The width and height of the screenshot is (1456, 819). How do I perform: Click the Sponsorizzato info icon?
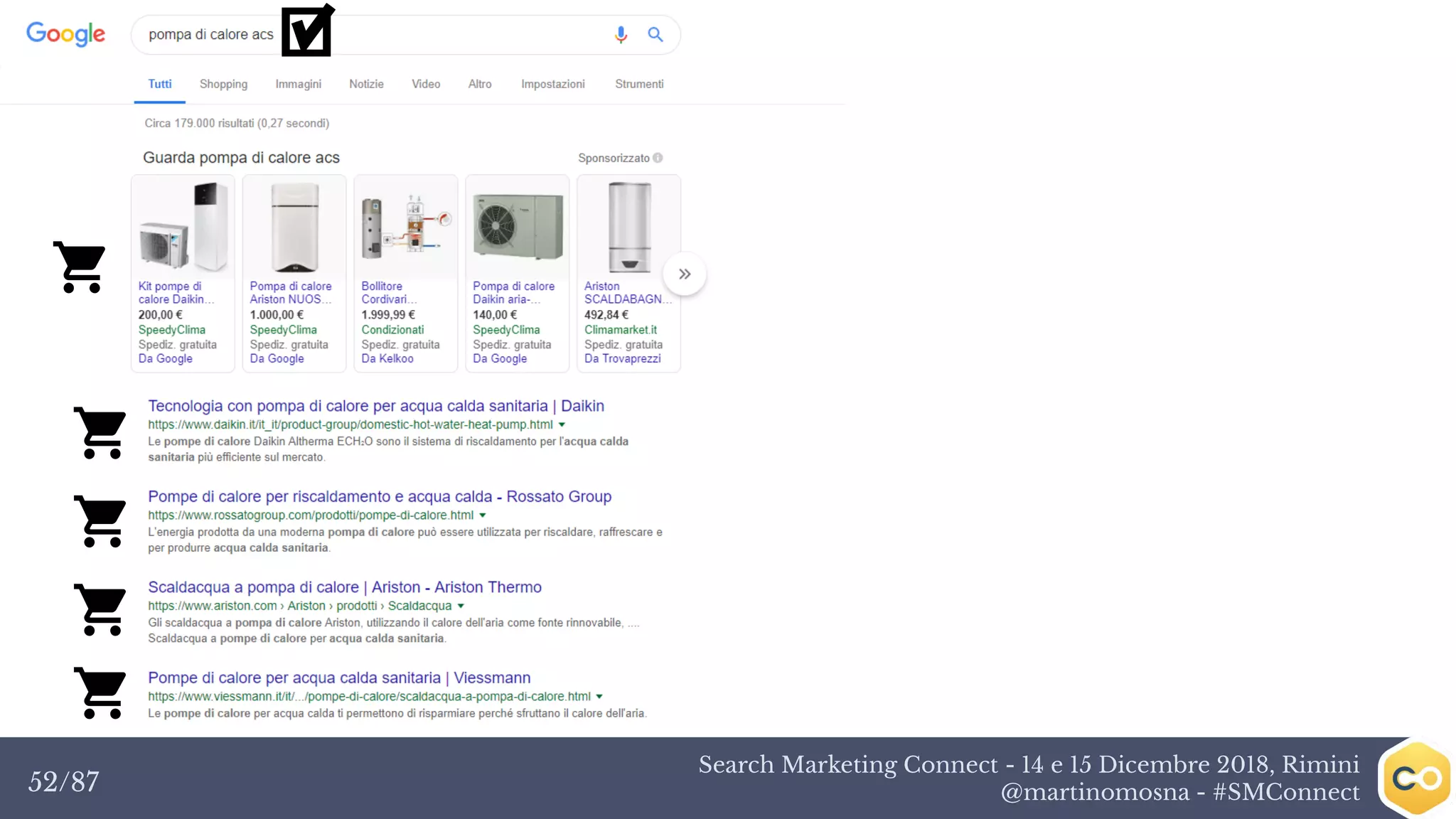[x=658, y=158]
